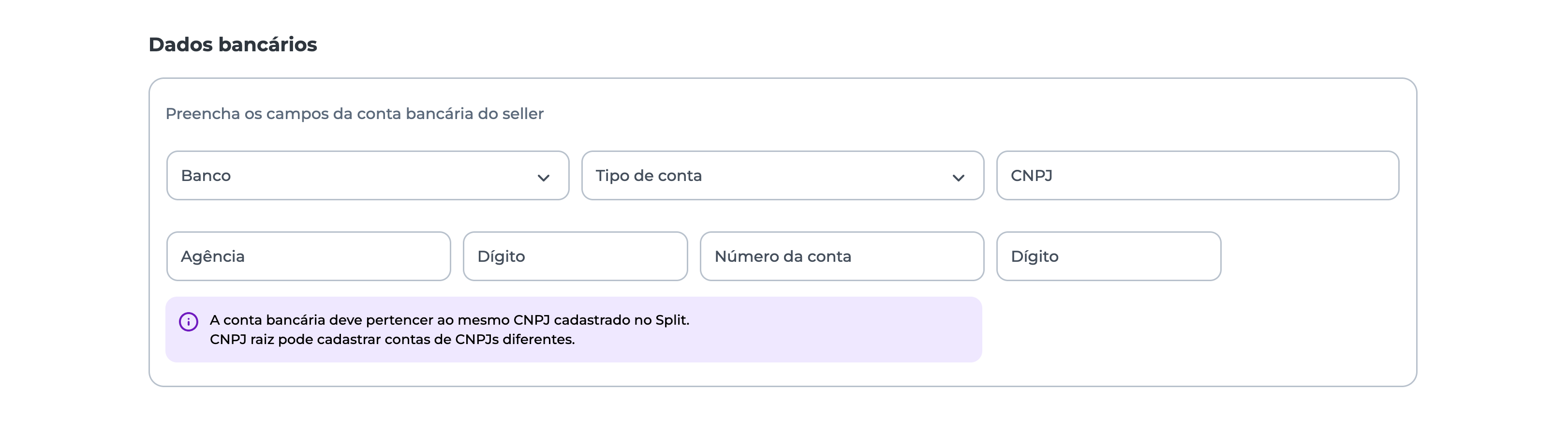The image size is (1568, 421).
Task: Select the Dígito field after Número da conta
Action: point(1109,256)
